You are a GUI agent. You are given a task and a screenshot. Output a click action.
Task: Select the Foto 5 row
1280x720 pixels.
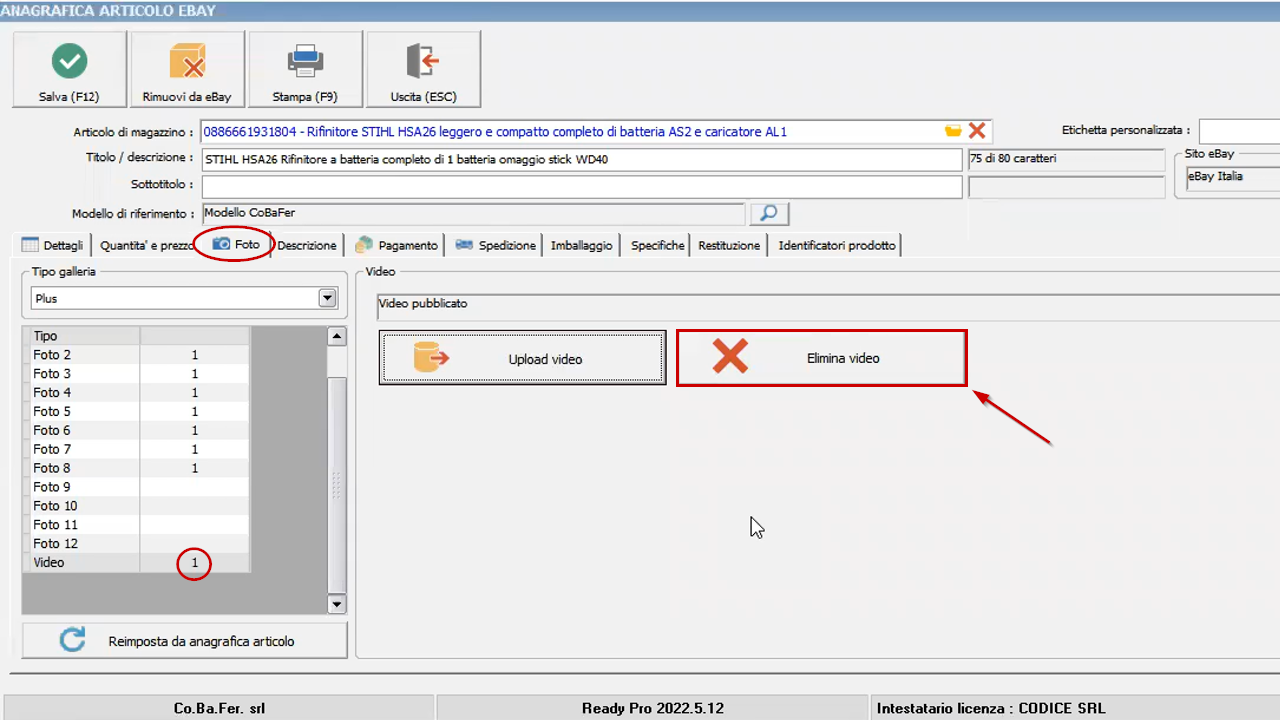[136, 412]
